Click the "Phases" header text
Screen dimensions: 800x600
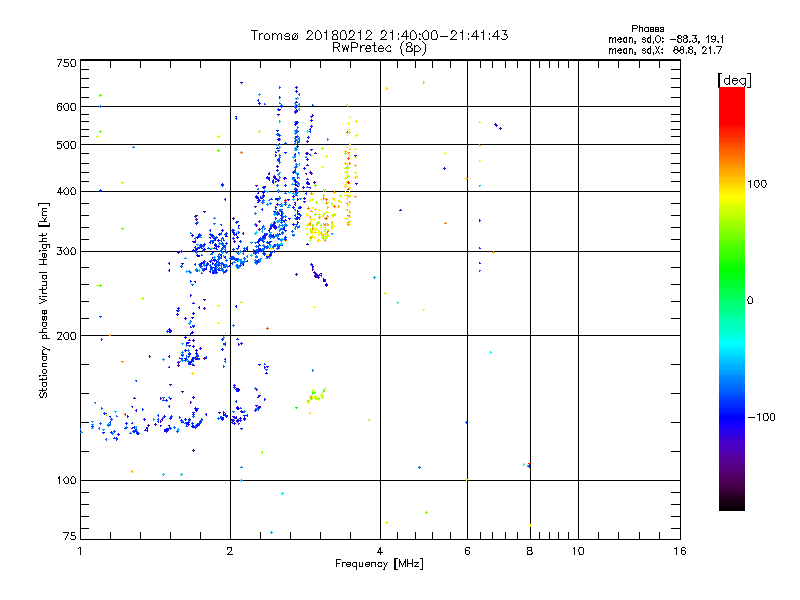pyautogui.click(x=647, y=29)
